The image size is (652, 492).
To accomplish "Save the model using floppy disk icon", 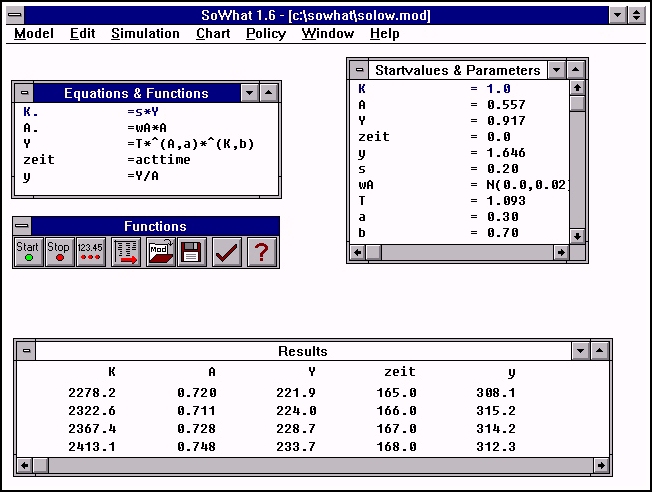I will (192, 252).
